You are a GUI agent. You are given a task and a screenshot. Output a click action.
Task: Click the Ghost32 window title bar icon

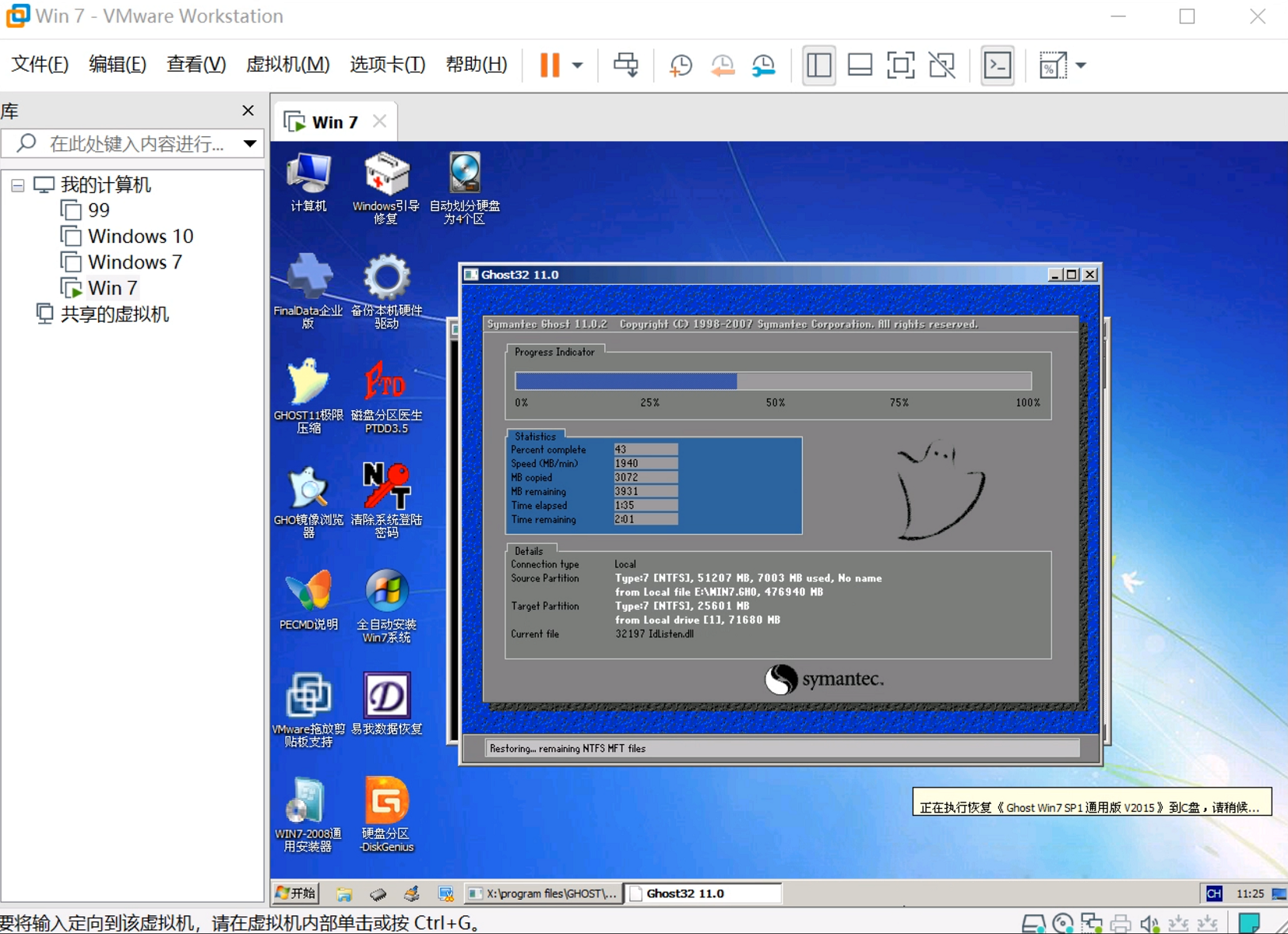(x=470, y=275)
